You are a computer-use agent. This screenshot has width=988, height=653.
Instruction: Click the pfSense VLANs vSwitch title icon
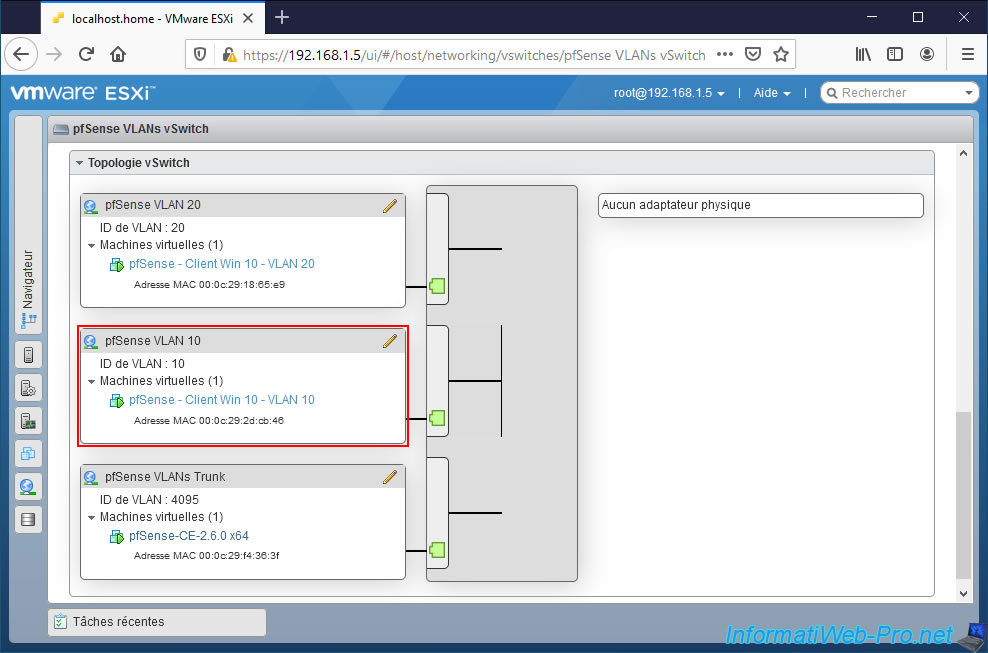(60, 129)
